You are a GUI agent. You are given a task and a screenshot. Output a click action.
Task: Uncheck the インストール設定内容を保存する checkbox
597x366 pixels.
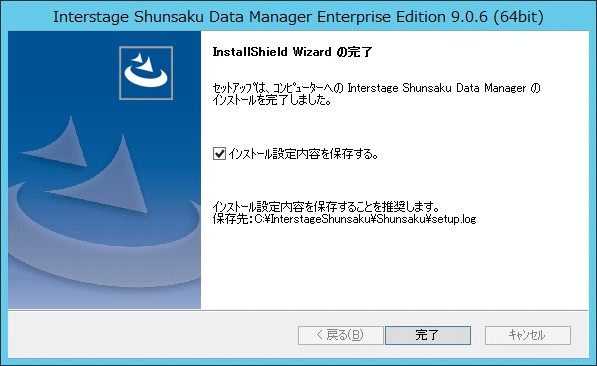tap(219, 154)
